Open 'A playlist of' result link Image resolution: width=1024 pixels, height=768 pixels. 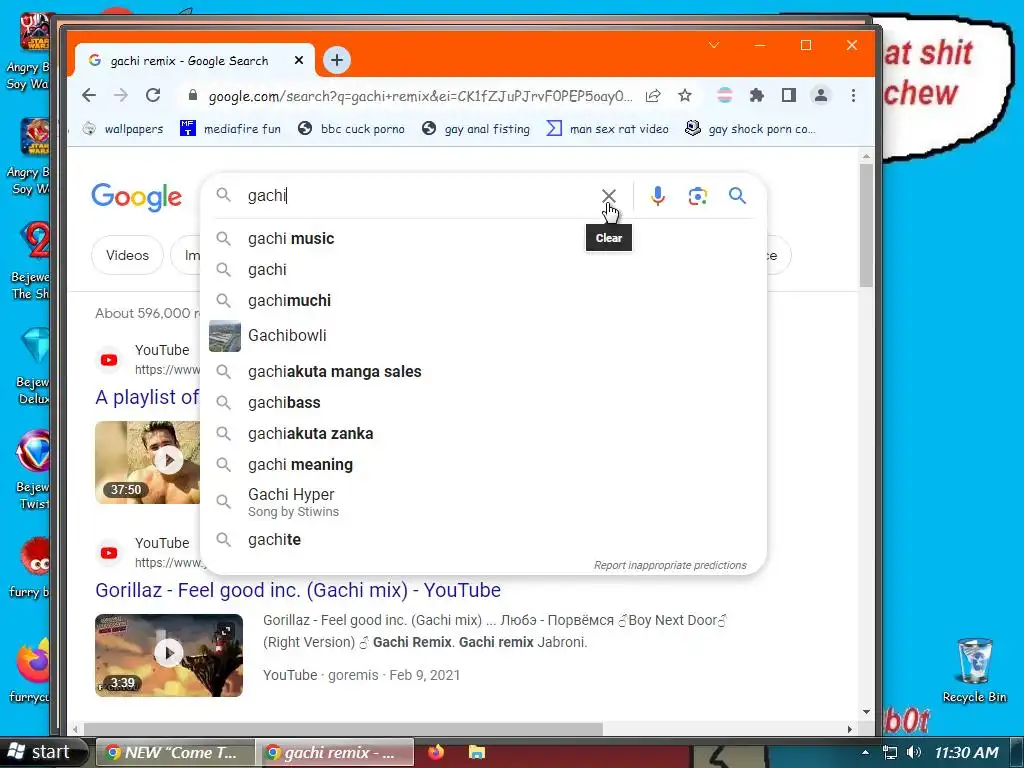147,397
